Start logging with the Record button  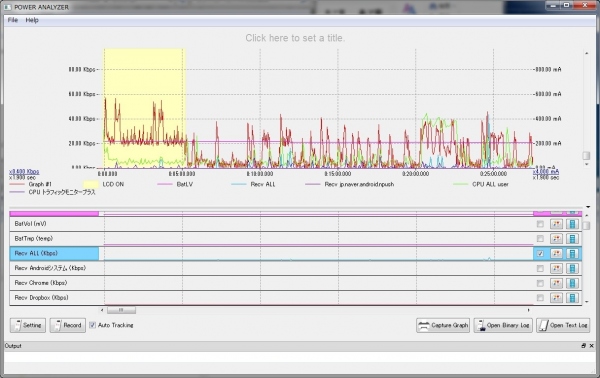[67, 325]
